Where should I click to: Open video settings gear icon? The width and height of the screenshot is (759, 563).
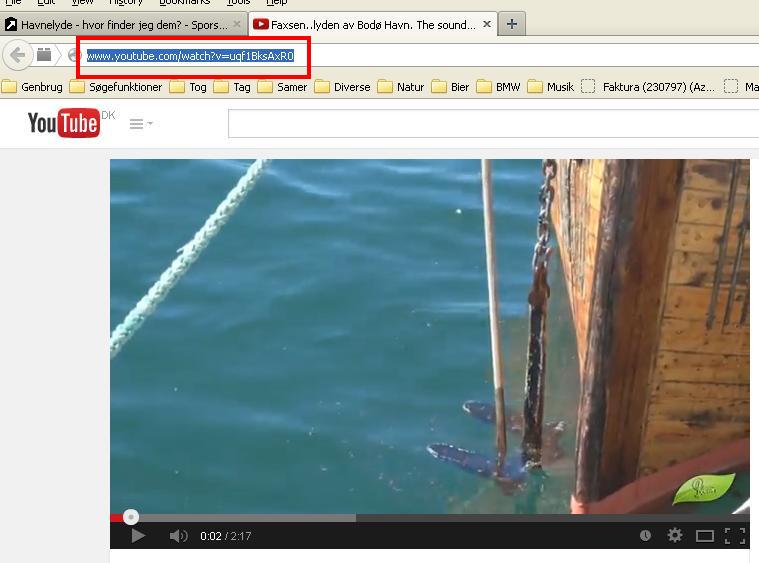pos(675,535)
